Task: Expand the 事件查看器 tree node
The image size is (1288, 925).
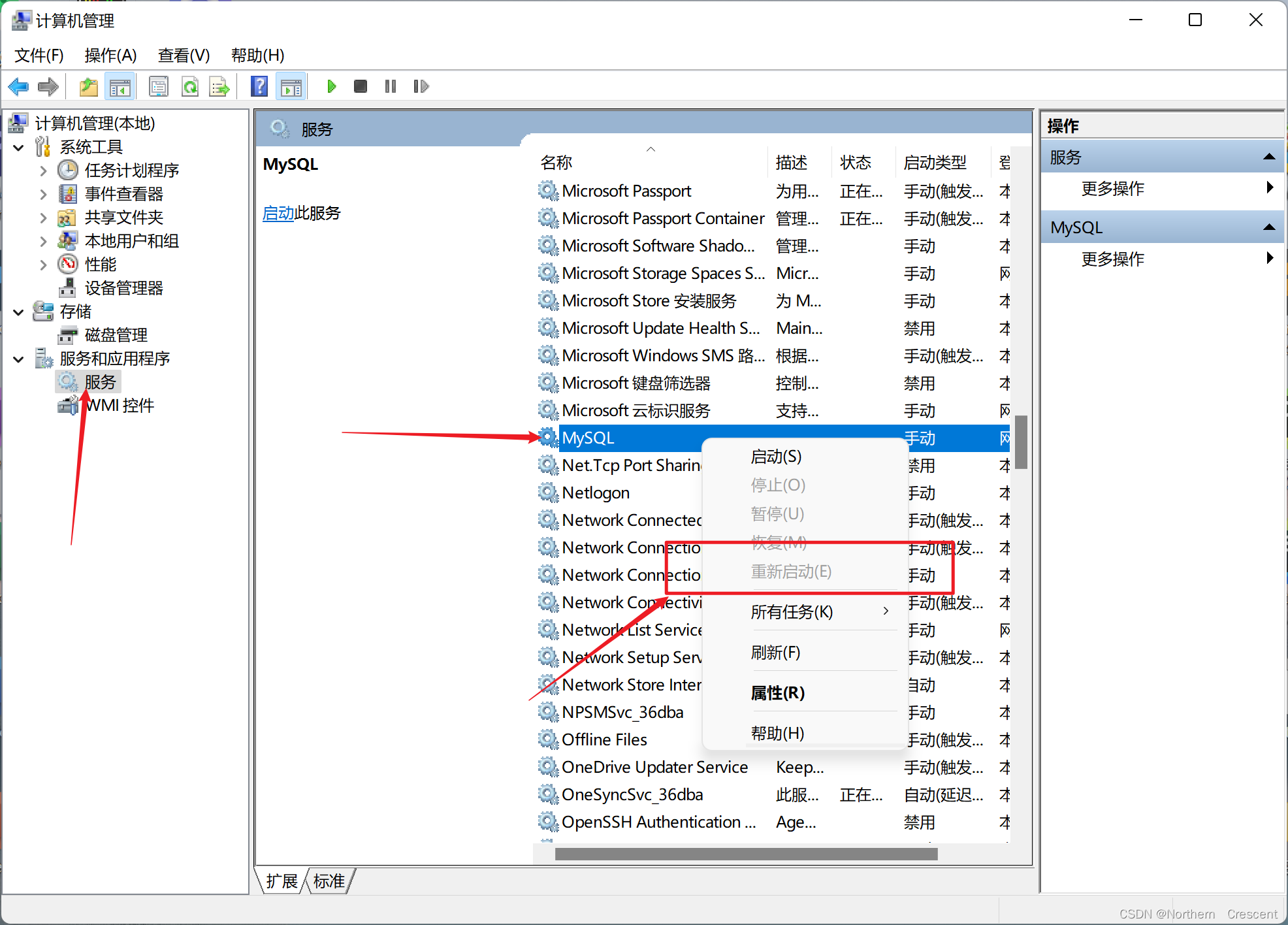Action: [x=43, y=195]
